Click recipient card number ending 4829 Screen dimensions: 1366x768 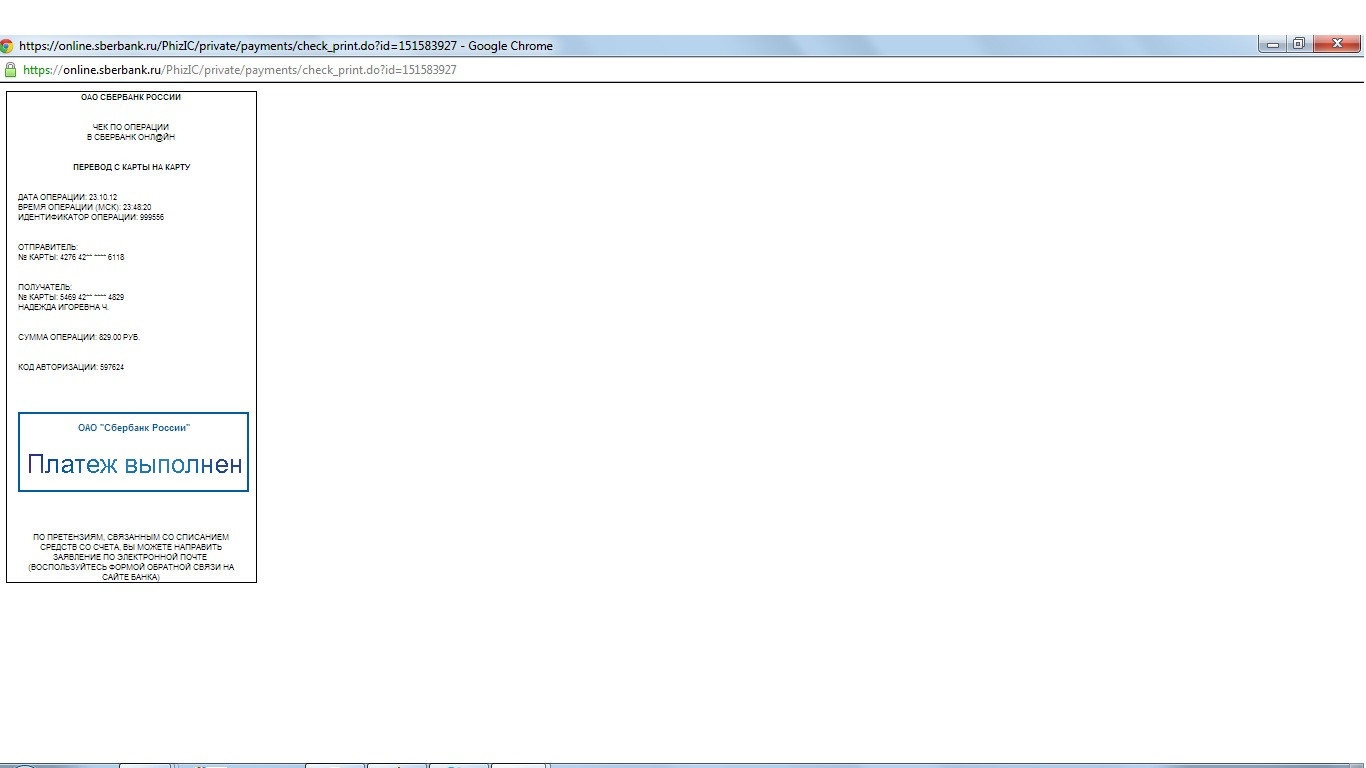pyautogui.click(x=71, y=298)
